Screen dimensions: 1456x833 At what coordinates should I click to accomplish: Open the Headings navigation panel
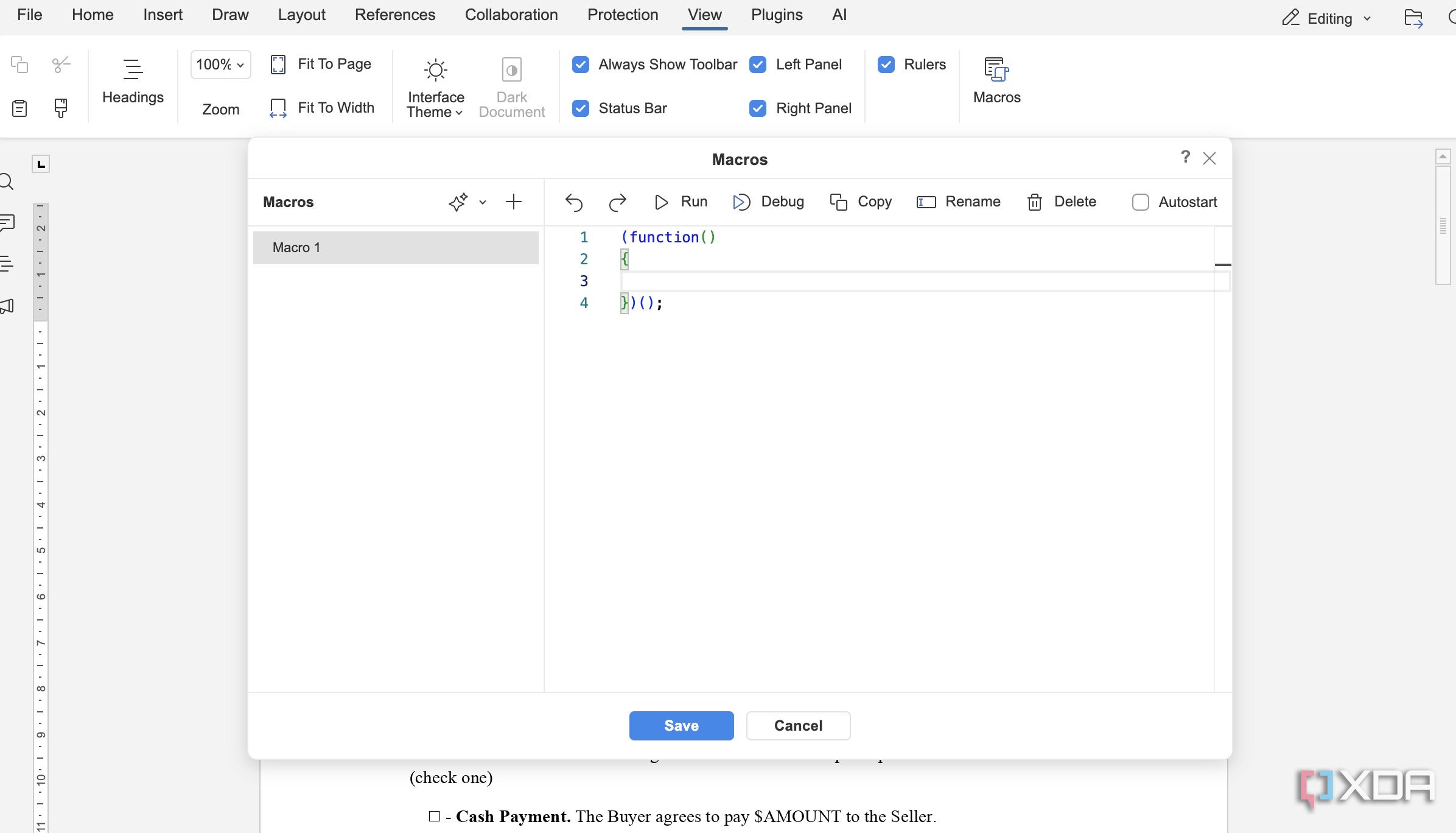pyautogui.click(x=133, y=82)
